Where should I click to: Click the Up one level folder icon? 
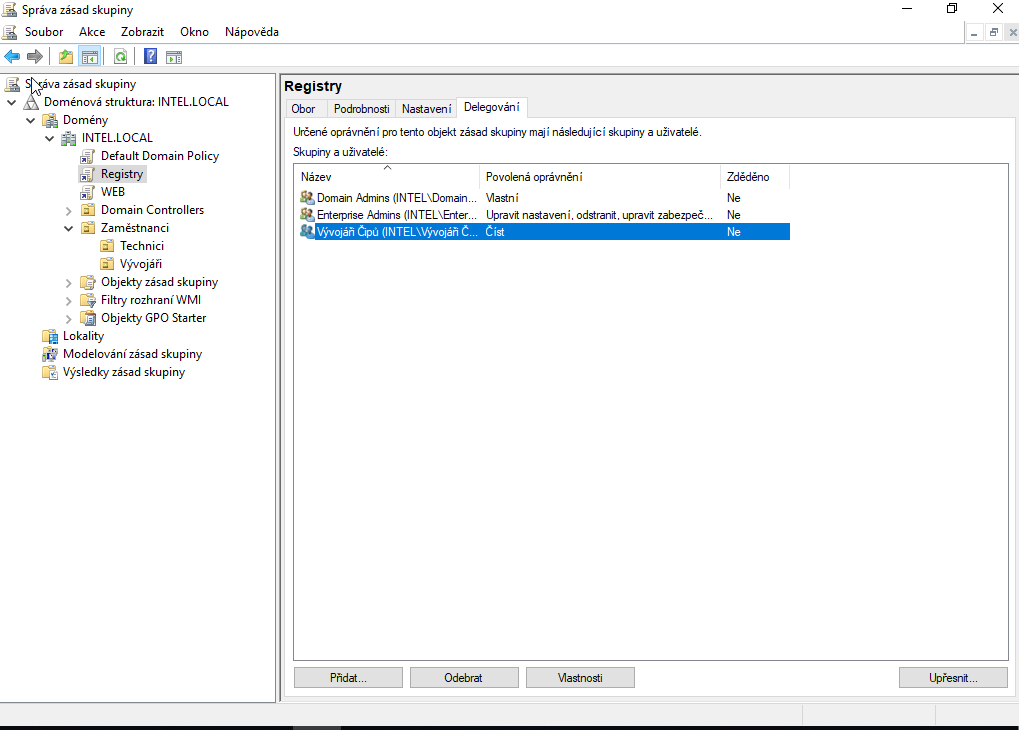66,57
